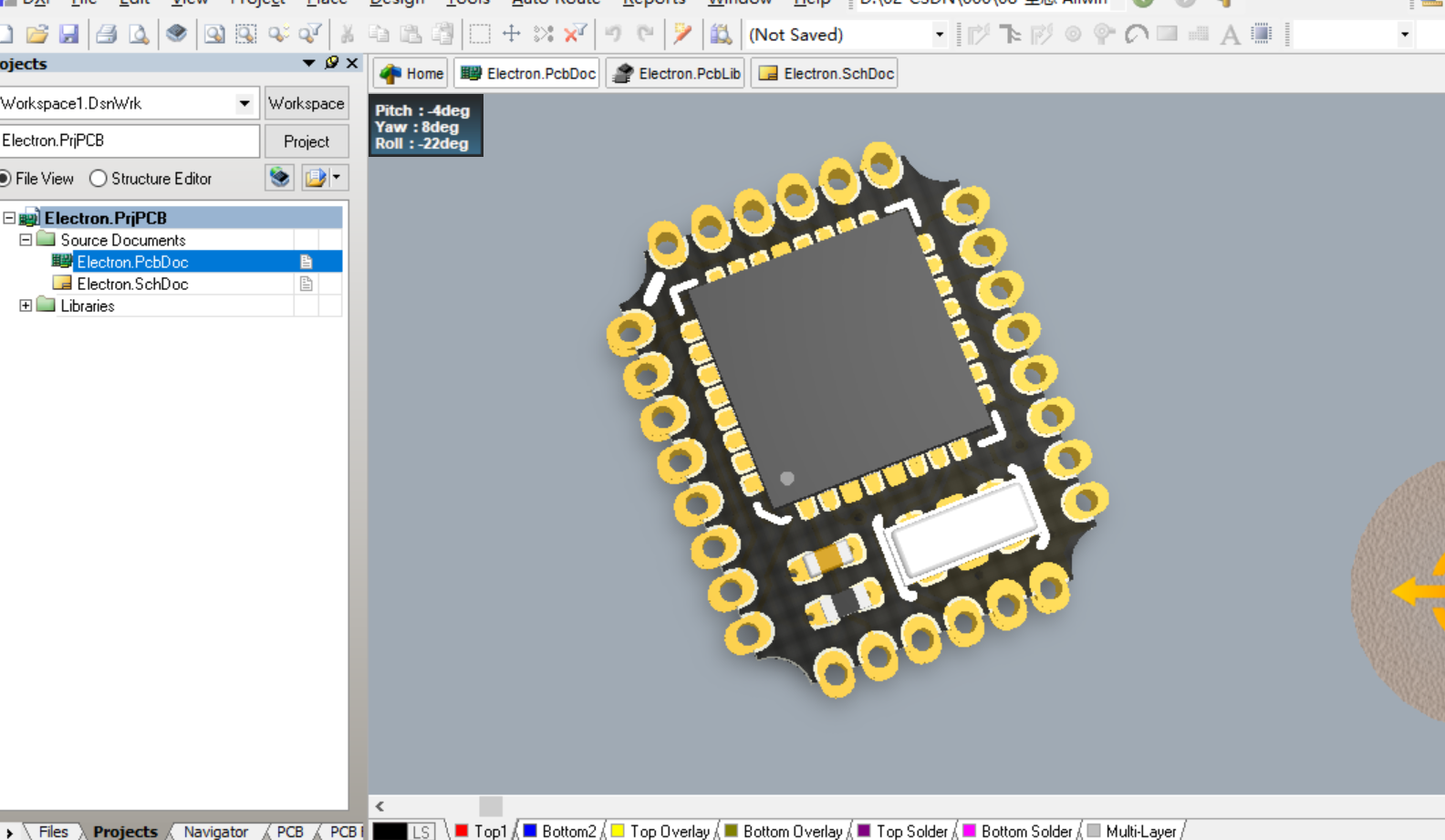
Task: Place a fill rectangle
Action: (1168, 35)
